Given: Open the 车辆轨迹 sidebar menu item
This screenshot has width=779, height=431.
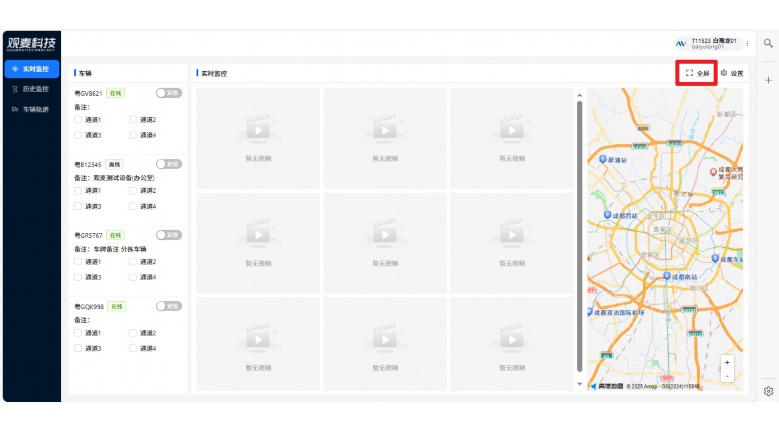Looking at the screenshot, I should pos(32,109).
